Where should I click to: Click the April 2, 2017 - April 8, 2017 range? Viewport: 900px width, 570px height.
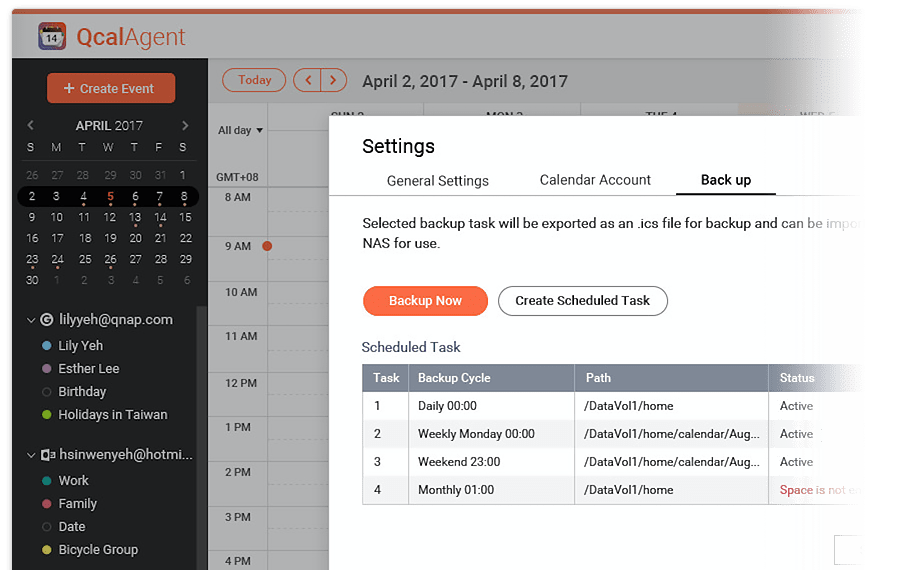tap(464, 81)
